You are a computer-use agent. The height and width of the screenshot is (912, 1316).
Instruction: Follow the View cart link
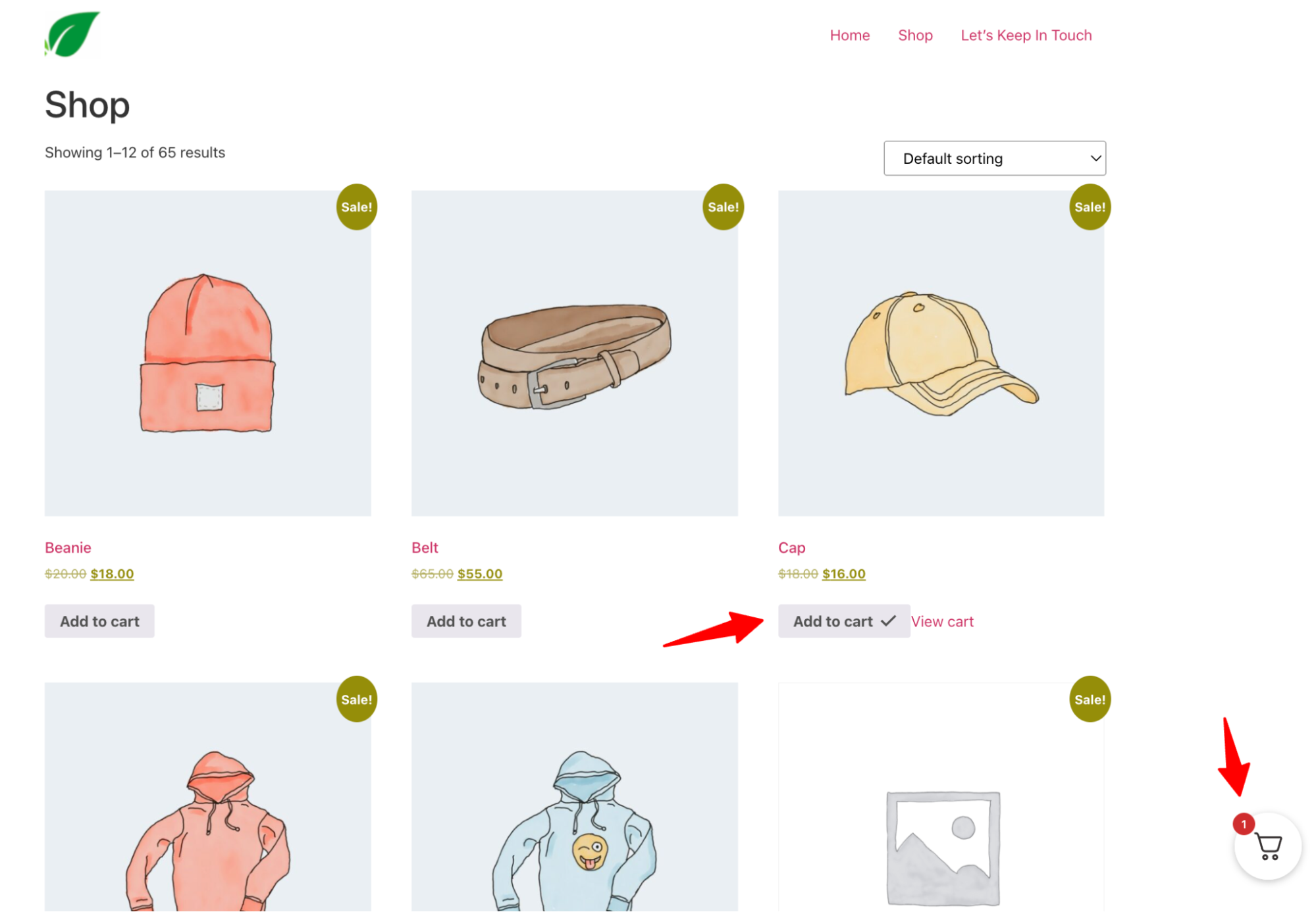point(942,622)
